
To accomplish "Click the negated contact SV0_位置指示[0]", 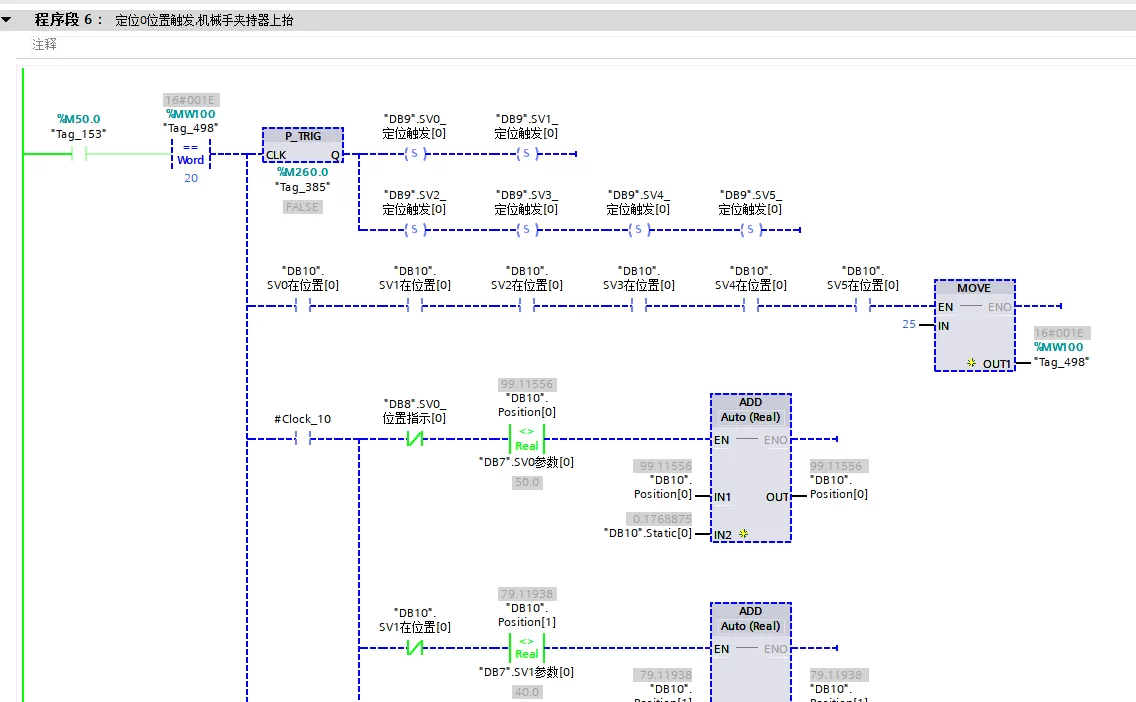I will coord(414,438).
